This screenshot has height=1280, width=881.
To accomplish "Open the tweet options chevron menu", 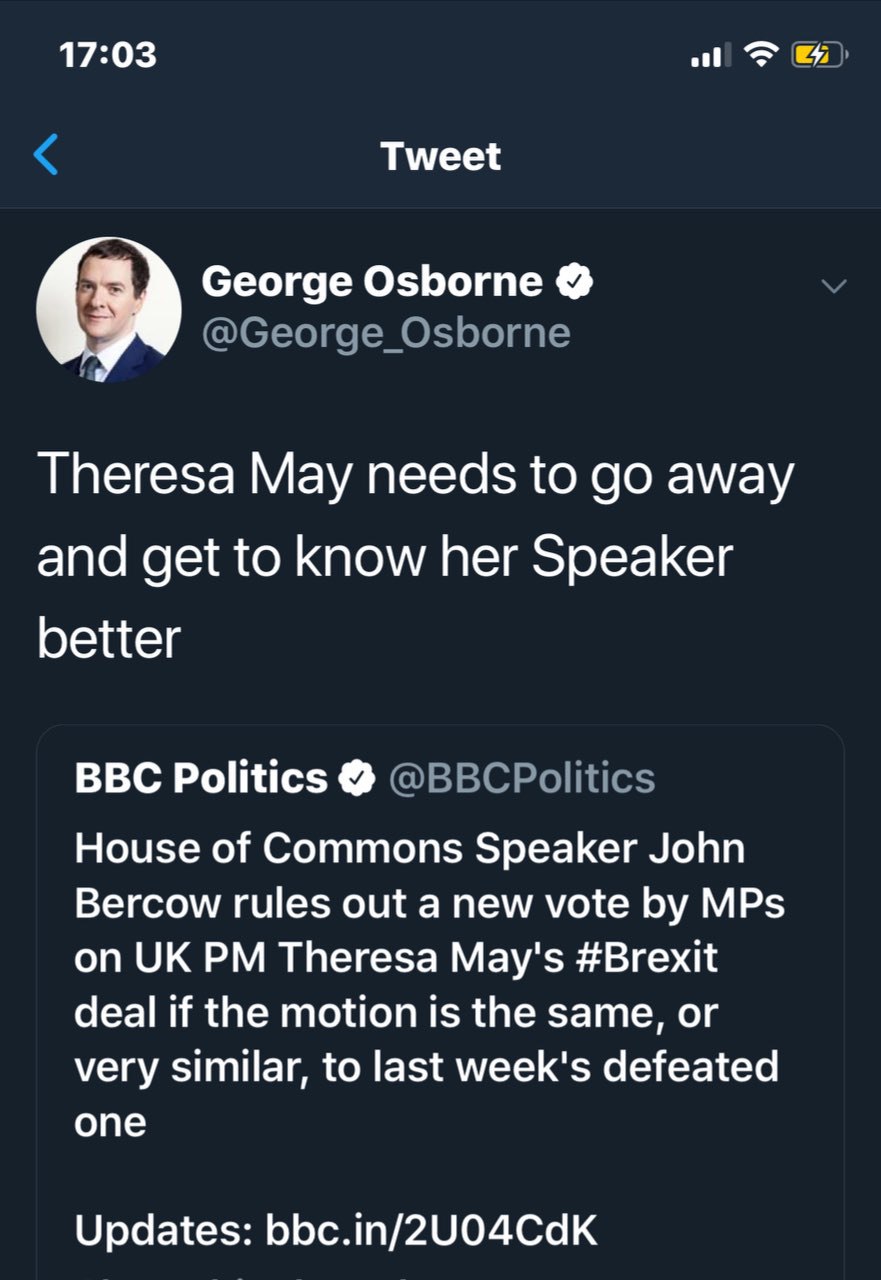I will pos(833,287).
